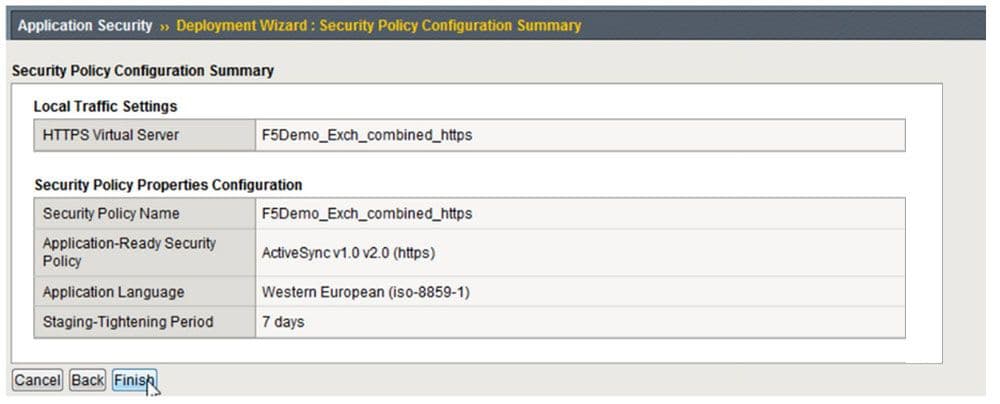This screenshot has width=1000, height=404.
Task: Click the Application Language label
Action: [x=113, y=292]
